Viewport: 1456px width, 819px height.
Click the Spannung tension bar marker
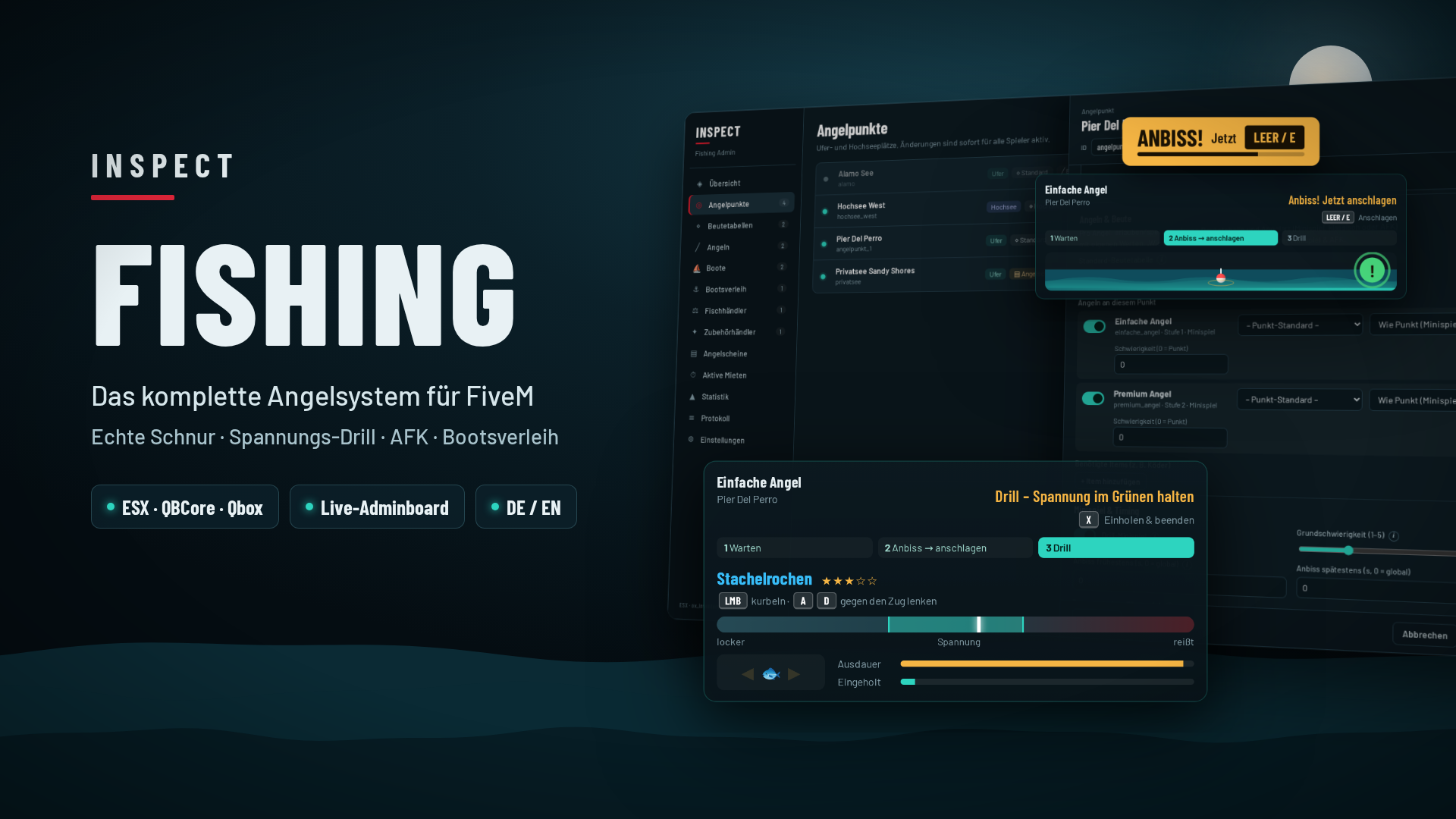tap(979, 624)
